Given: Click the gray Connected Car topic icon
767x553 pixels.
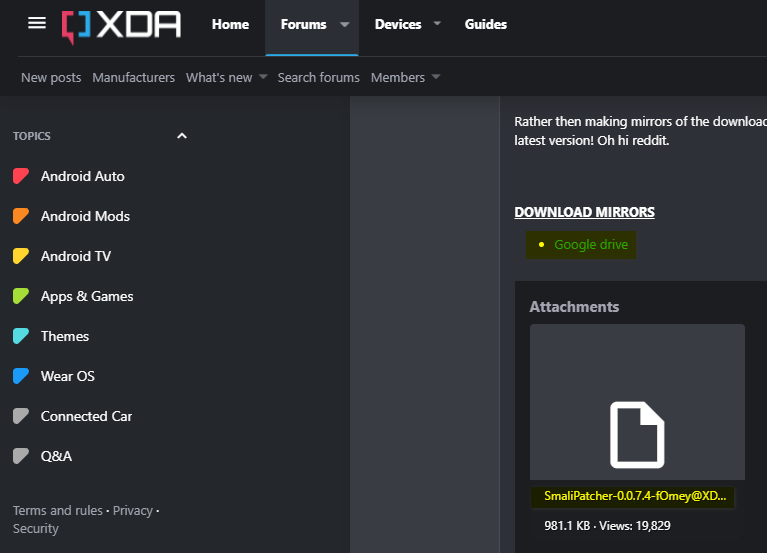Looking at the screenshot, I should click(x=21, y=416).
